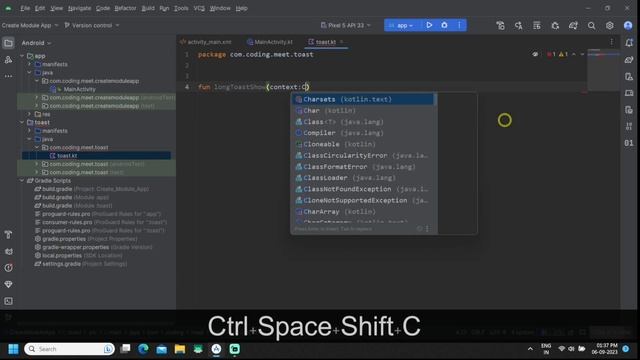Image resolution: width=640 pixels, height=360 pixels.
Task: Collapse the Gradle Scripts node
Action: tap(22, 180)
